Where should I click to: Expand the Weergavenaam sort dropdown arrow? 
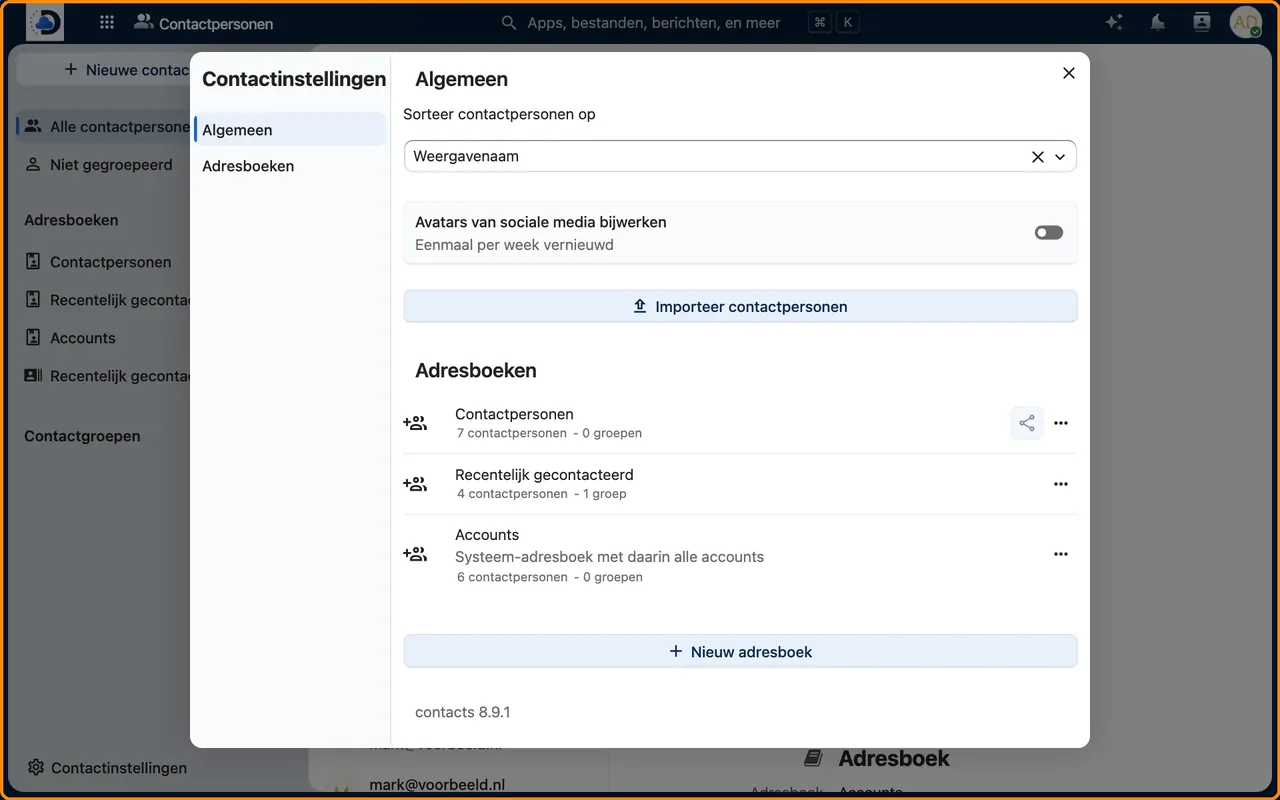point(1060,157)
